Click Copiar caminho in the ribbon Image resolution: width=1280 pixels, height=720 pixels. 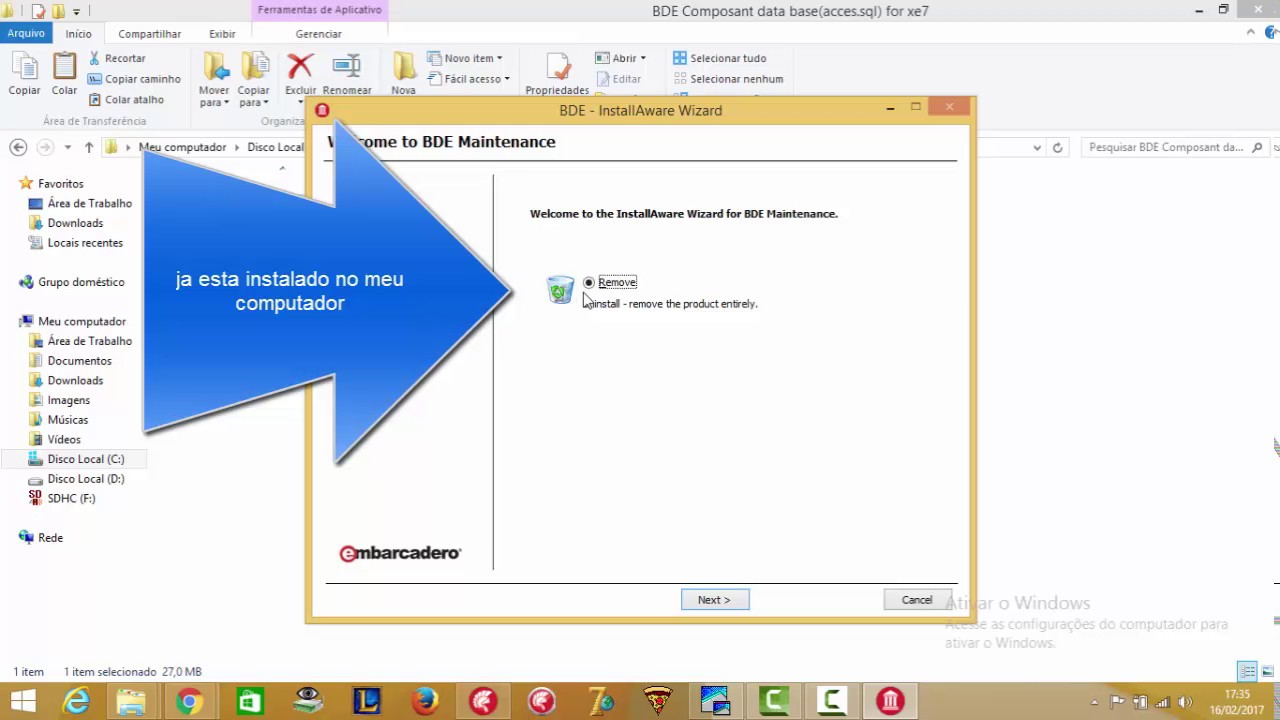coord(134,79)
